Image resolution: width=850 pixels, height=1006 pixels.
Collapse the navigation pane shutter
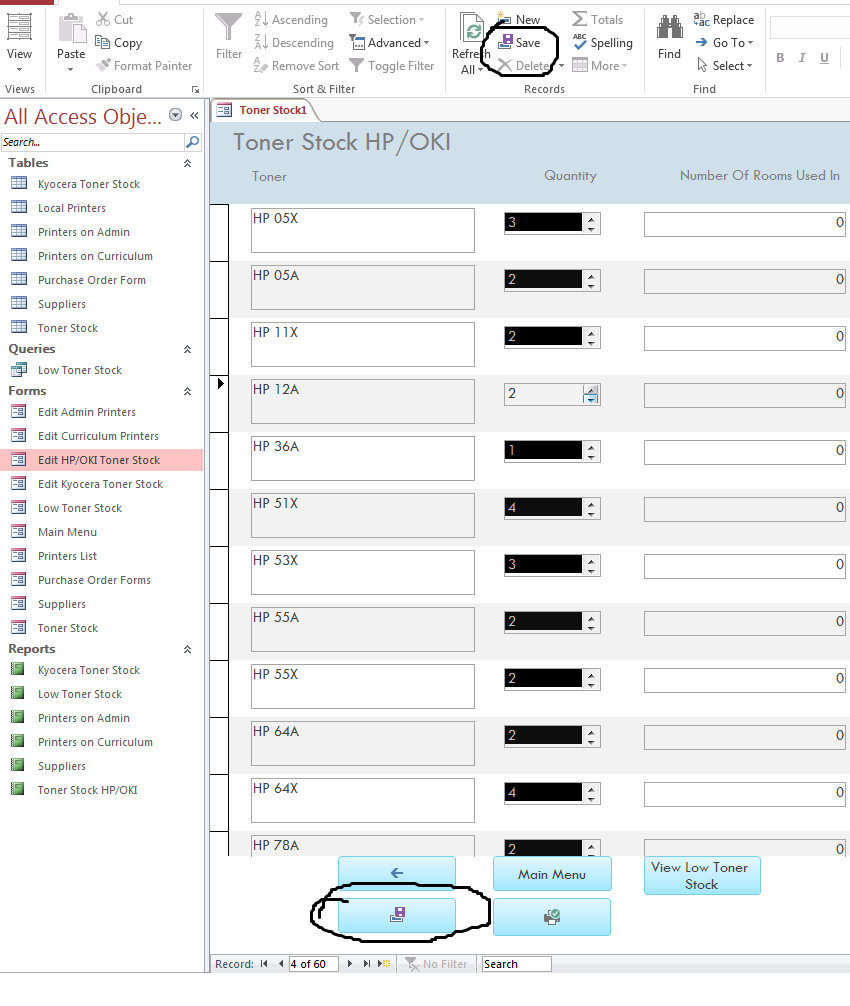click(x=194, y=115)
